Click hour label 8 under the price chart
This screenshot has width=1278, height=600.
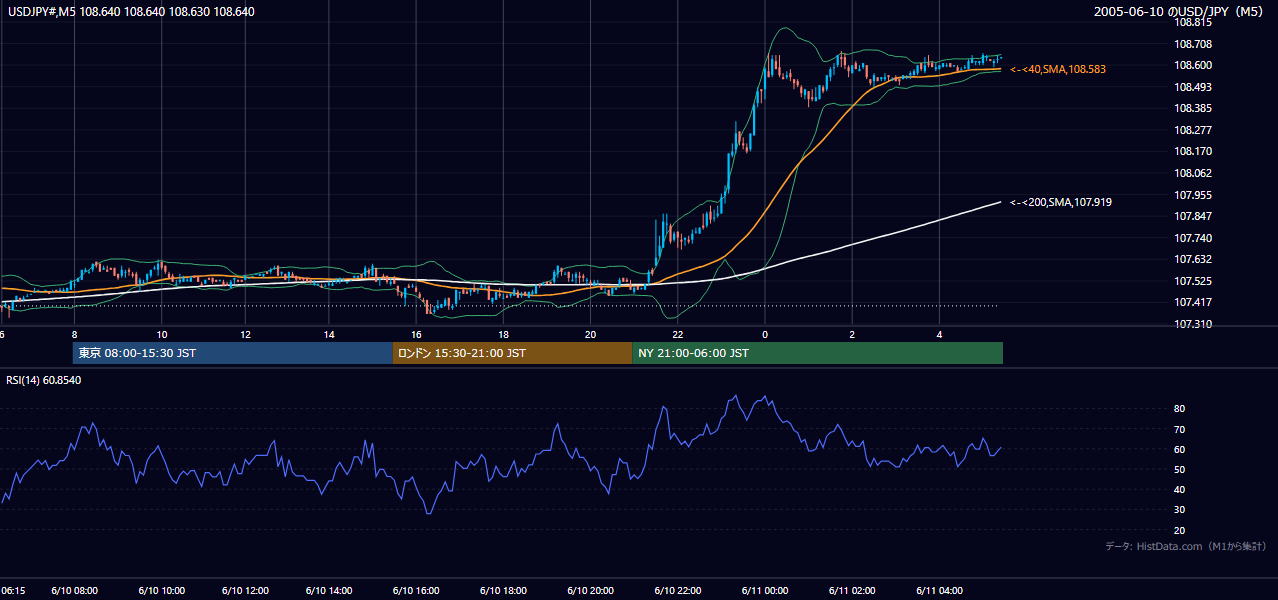point(74,335)
